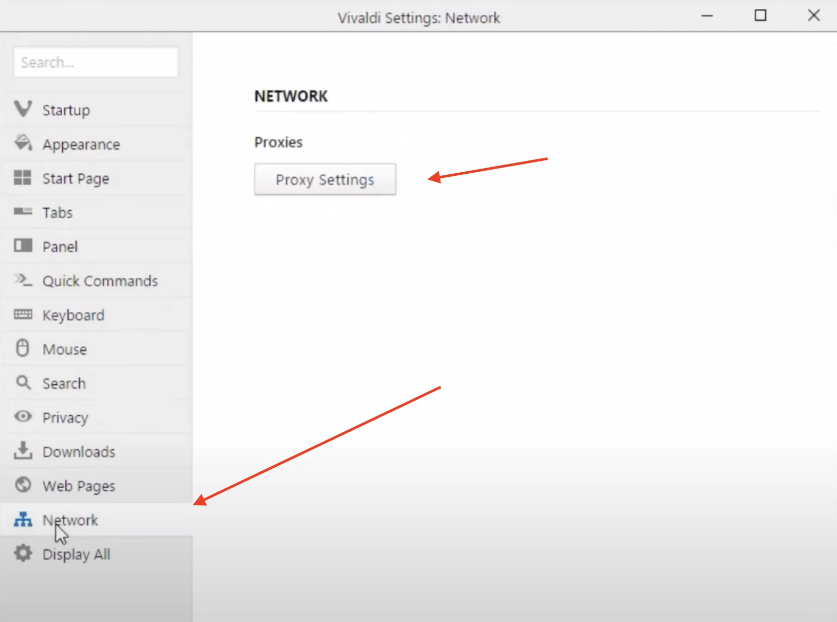Click the gear icon for Display All
The height and width of the screenshot is (622, 837).
(23, 553)
